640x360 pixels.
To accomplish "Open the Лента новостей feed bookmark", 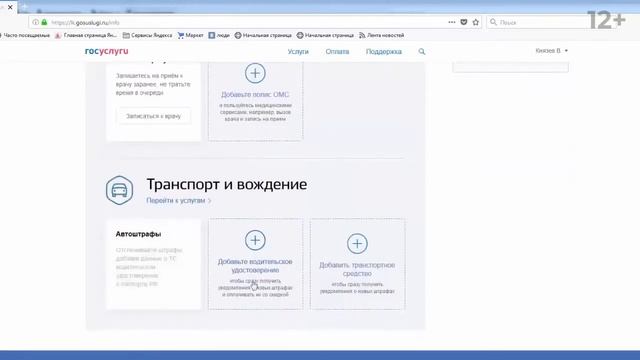I will [382, 36].
